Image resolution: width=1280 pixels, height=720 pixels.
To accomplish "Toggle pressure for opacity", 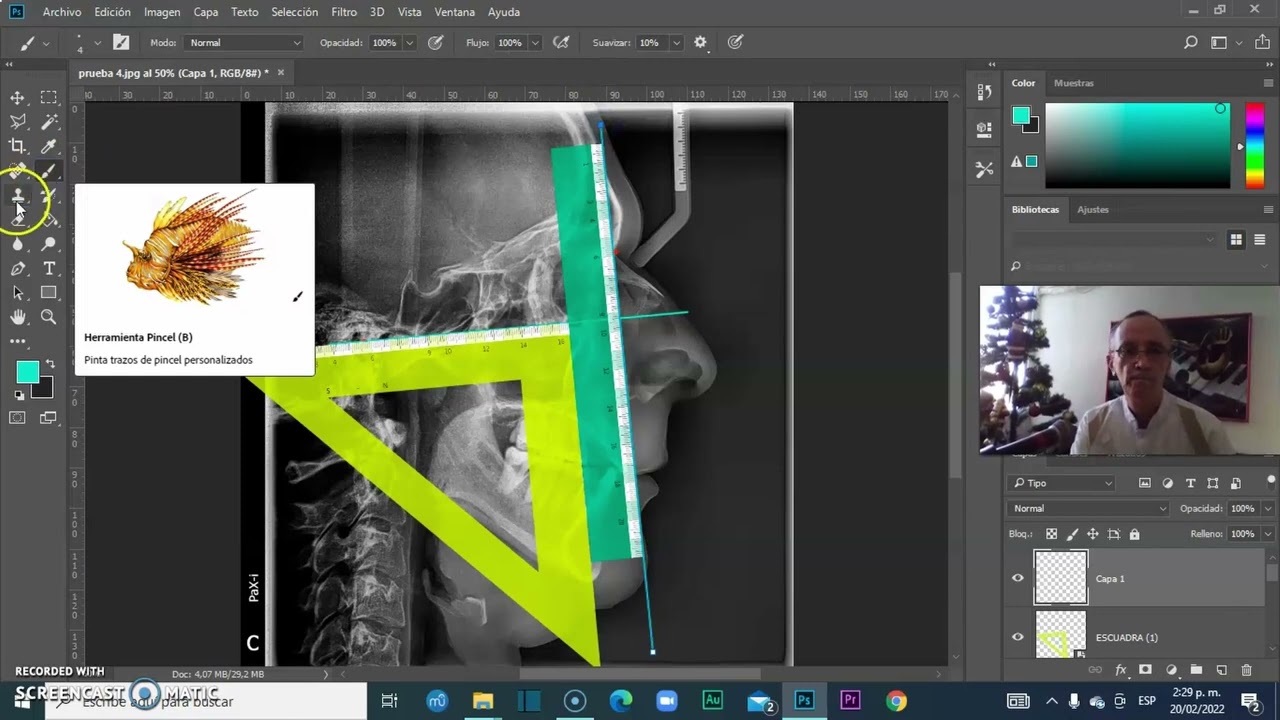I will point(435,42).
